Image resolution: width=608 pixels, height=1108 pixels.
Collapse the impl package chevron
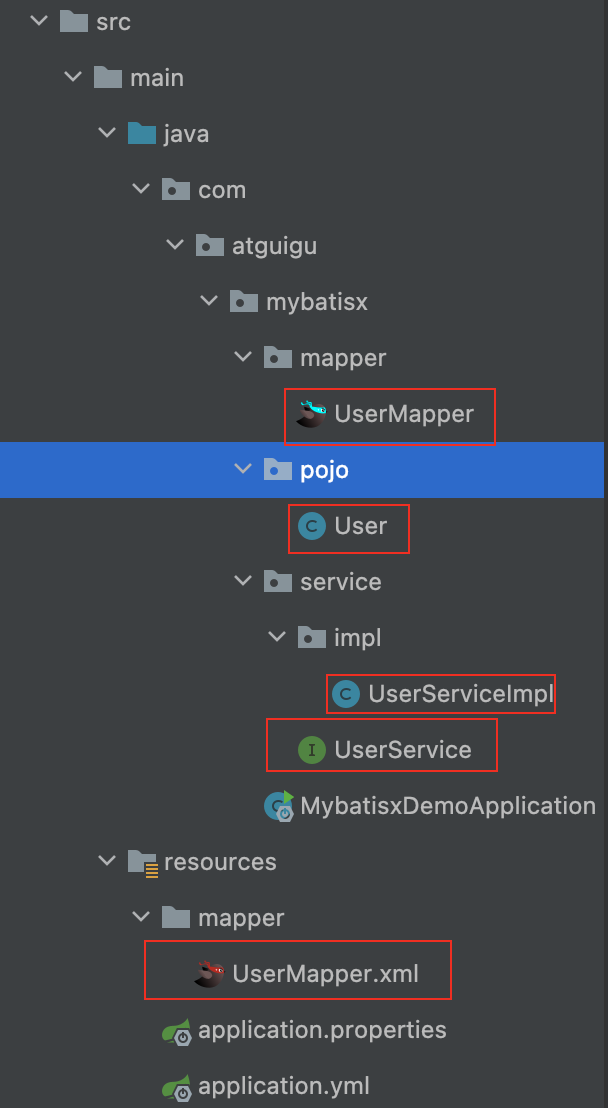[x=276, y=638]
